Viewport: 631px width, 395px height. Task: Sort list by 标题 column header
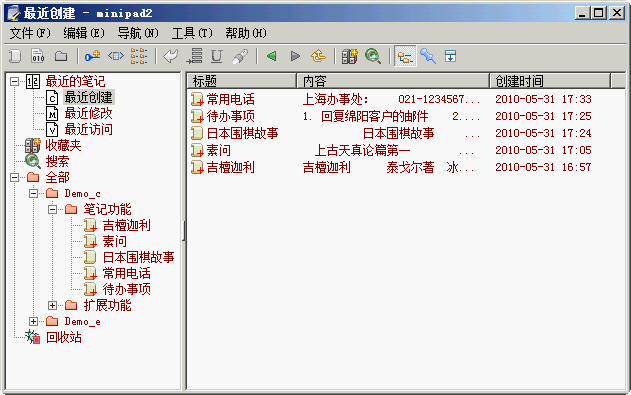(242, 81)
